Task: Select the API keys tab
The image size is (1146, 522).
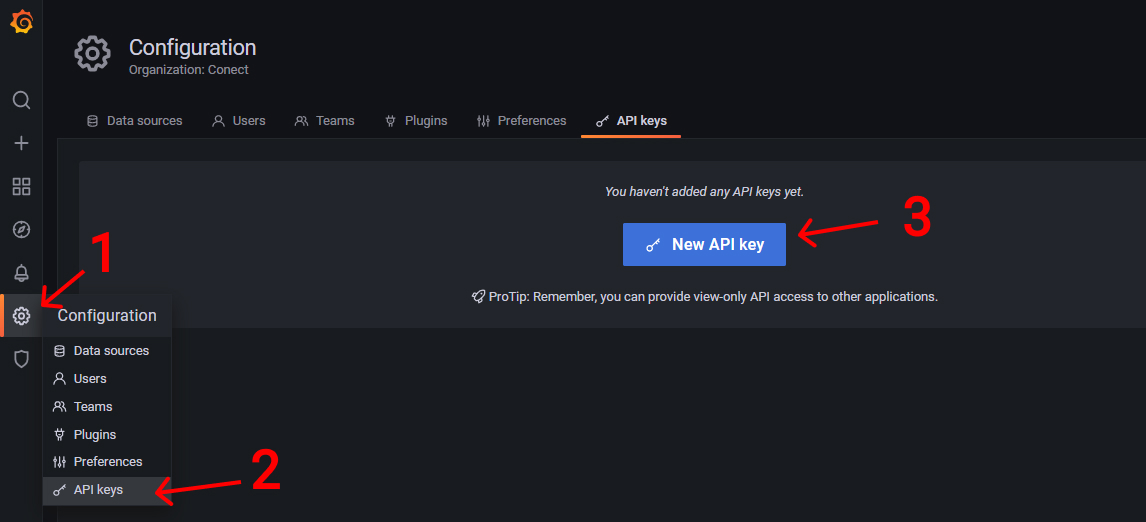Action: pos(631,121)
